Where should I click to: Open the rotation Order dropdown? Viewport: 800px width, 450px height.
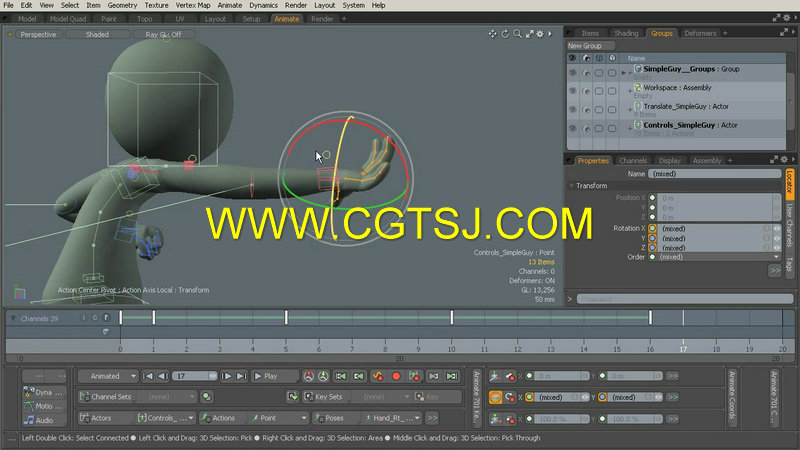719,257
